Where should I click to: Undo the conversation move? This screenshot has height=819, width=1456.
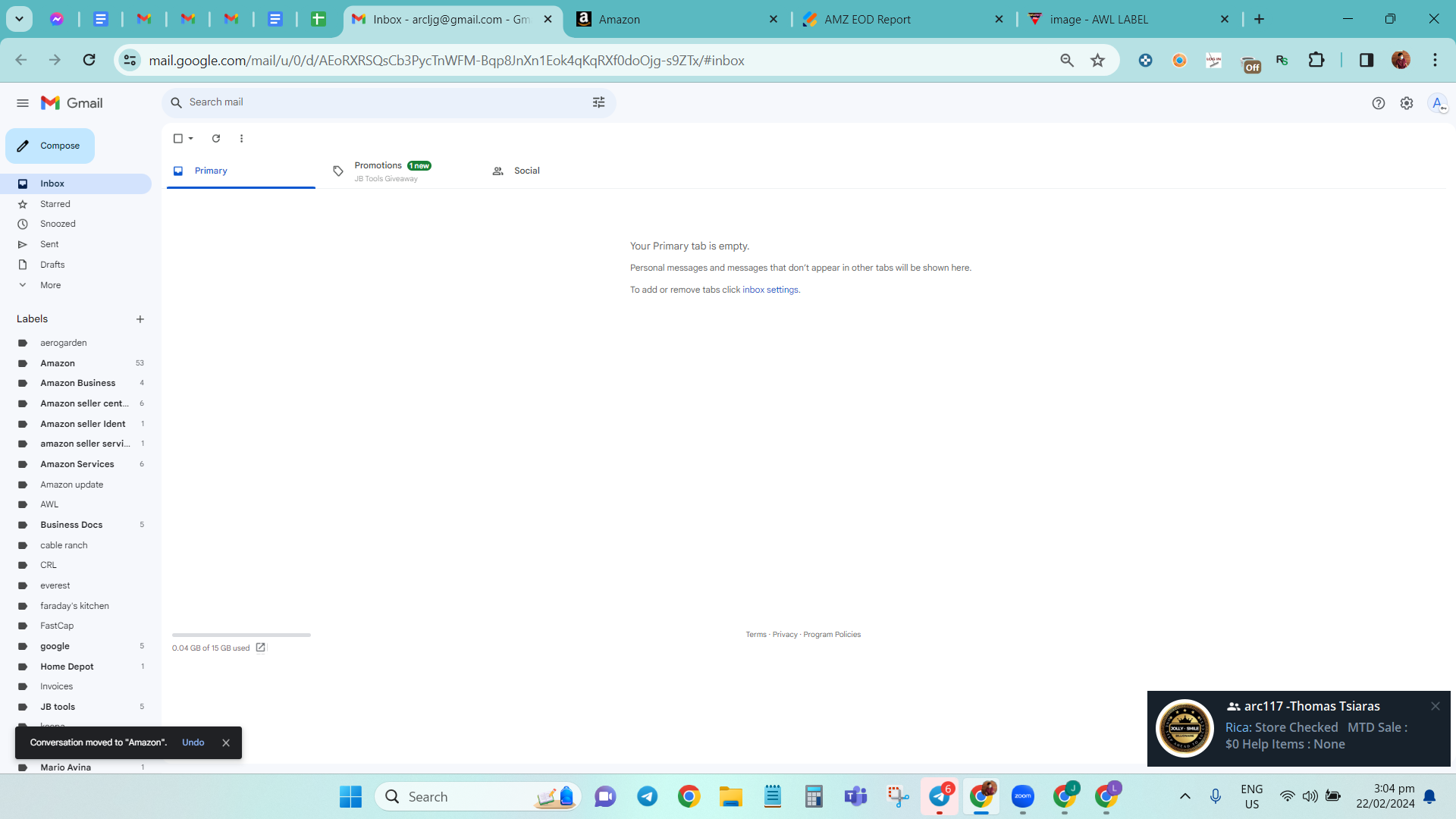[193, 742]
